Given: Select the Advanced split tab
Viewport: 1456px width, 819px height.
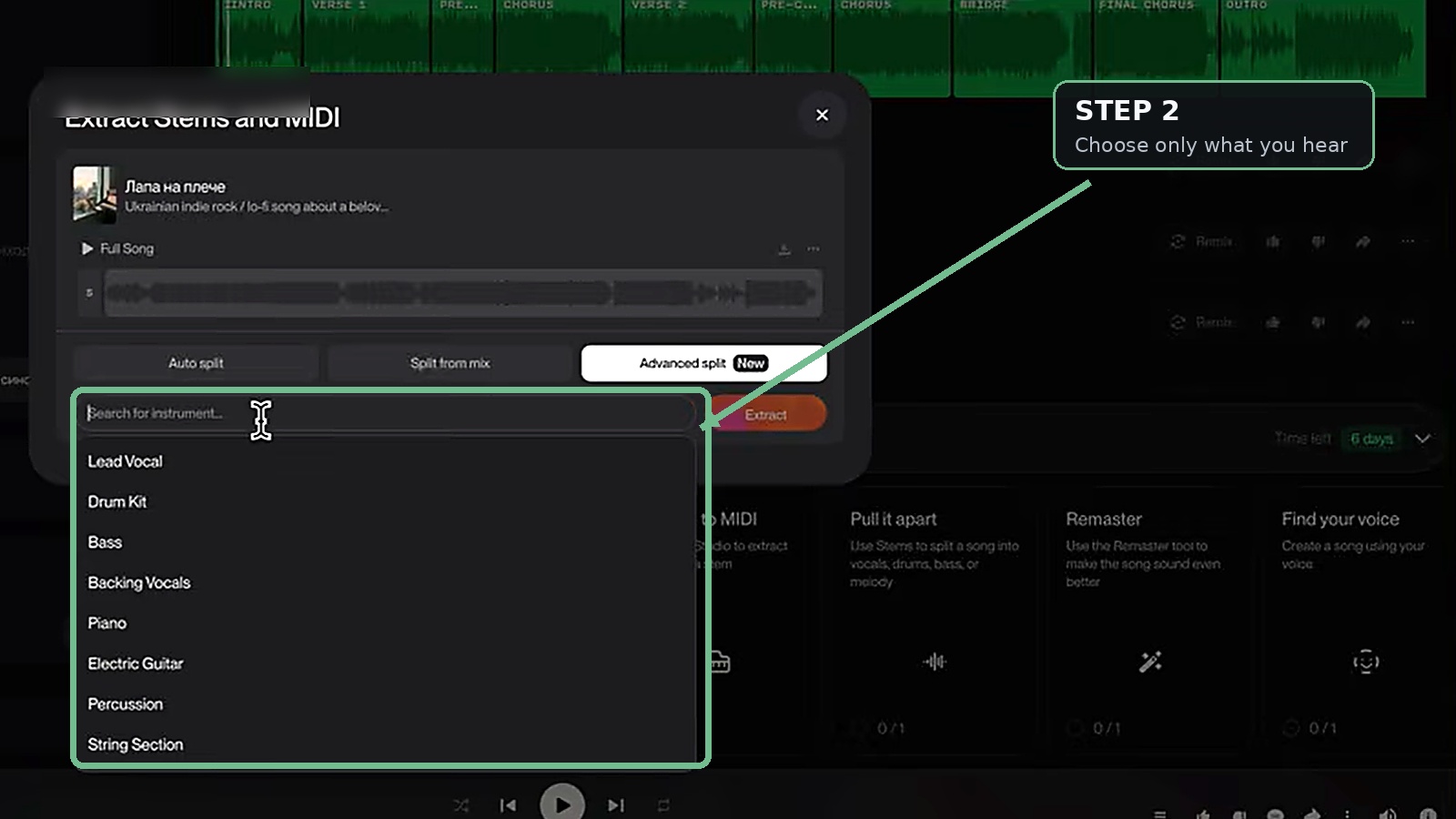Looking at the screenshot, I should [703, 363].
